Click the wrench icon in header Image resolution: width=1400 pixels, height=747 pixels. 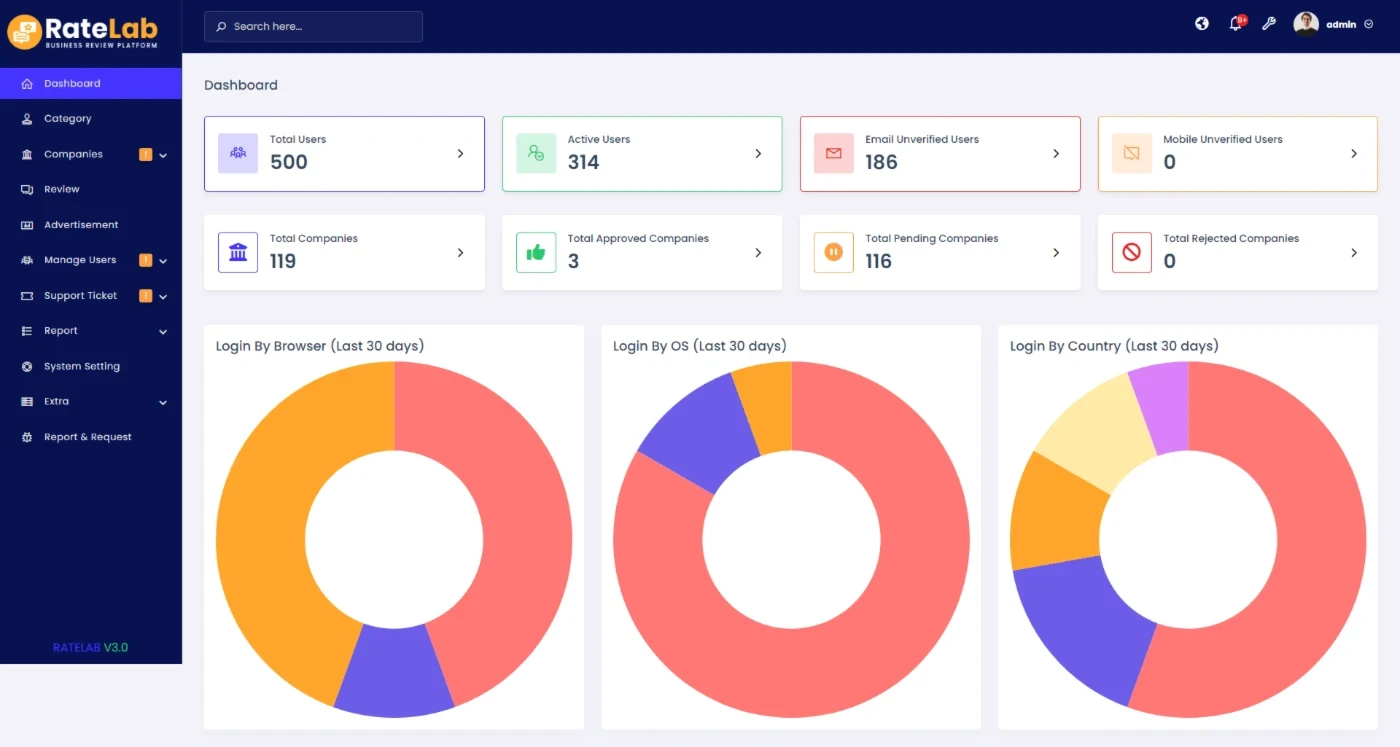coord(1269,24)
